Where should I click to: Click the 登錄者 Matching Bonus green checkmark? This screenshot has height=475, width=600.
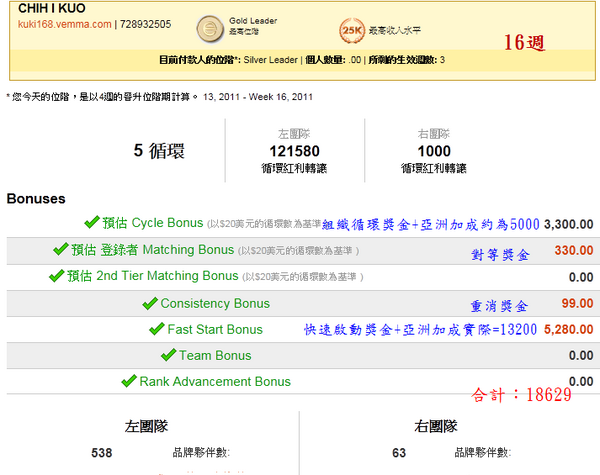click(x=61, y=249)
